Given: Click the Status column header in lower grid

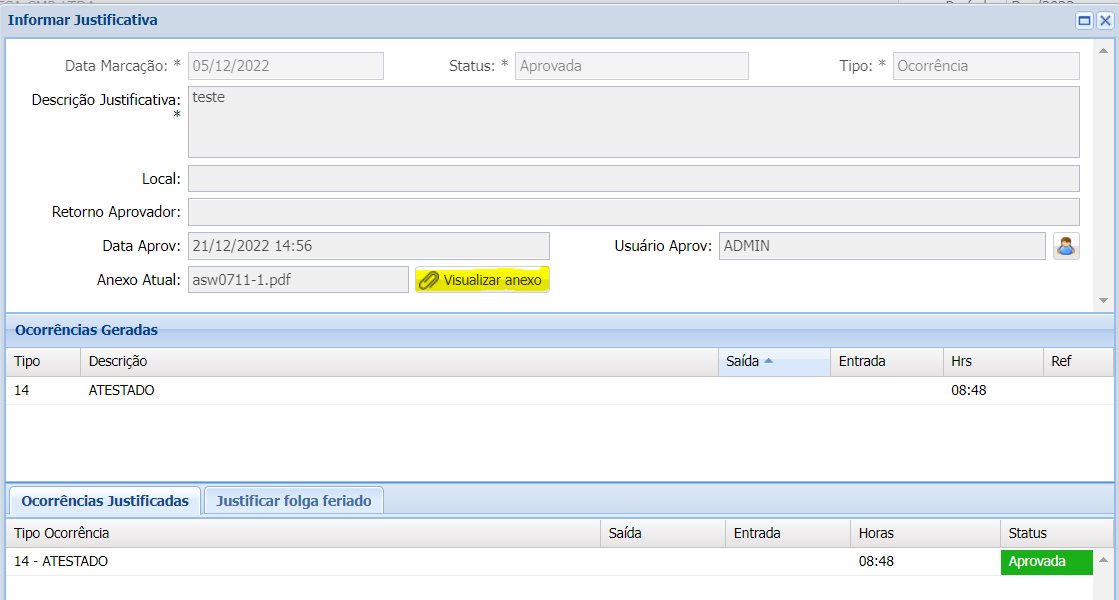Looking at the screenshot, I should click(x=1057, y=533).
